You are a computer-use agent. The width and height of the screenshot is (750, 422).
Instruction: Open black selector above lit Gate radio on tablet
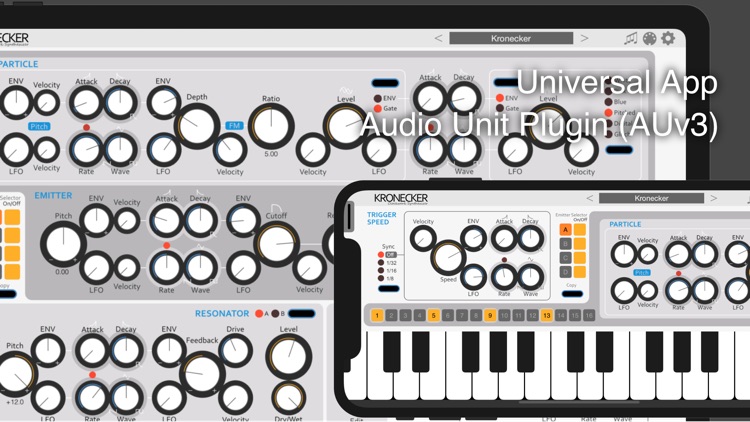[x=385, y=83]
